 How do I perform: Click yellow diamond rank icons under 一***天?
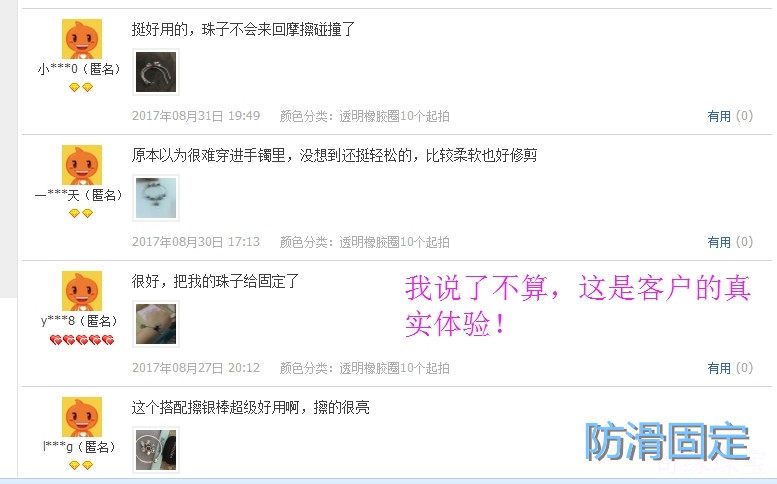[81, 214]
